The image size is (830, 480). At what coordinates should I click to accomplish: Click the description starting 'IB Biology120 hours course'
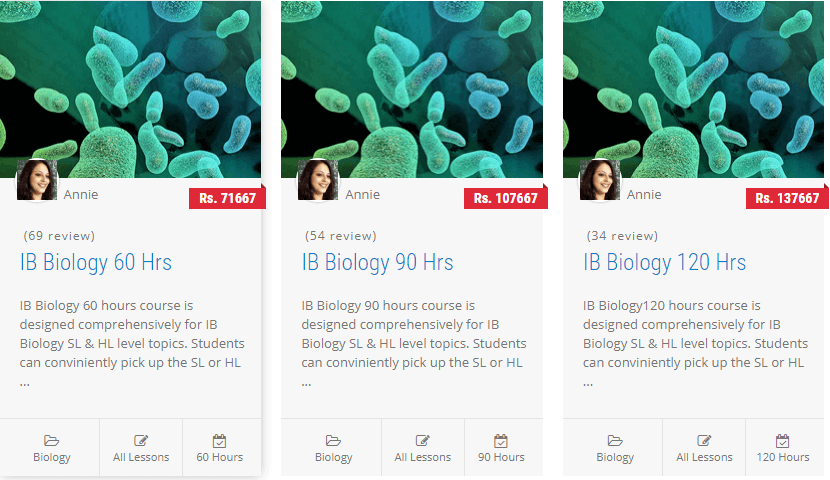click(696, 343)
